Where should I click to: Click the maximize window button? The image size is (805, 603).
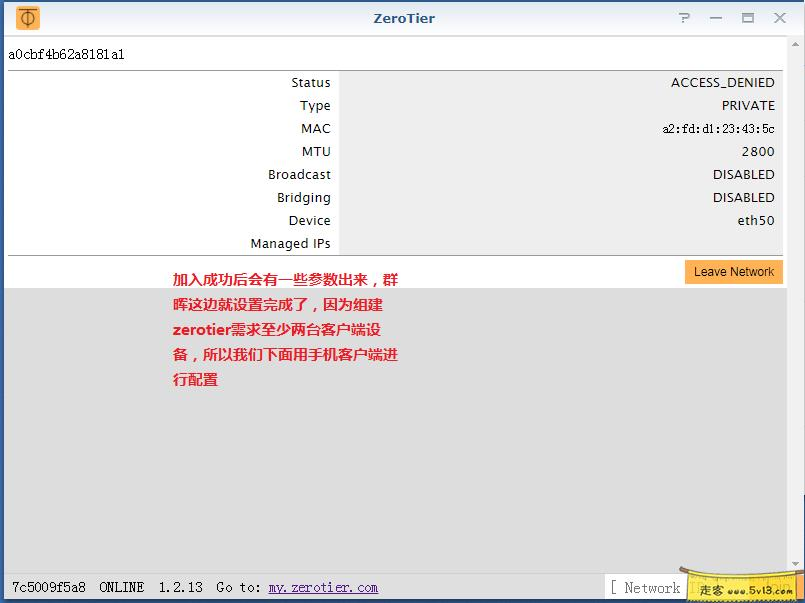(748, 18)
